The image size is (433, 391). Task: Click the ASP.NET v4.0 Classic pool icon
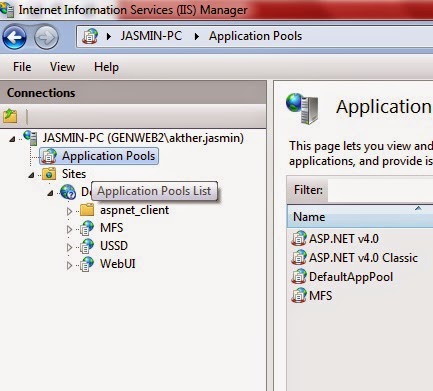299,257
